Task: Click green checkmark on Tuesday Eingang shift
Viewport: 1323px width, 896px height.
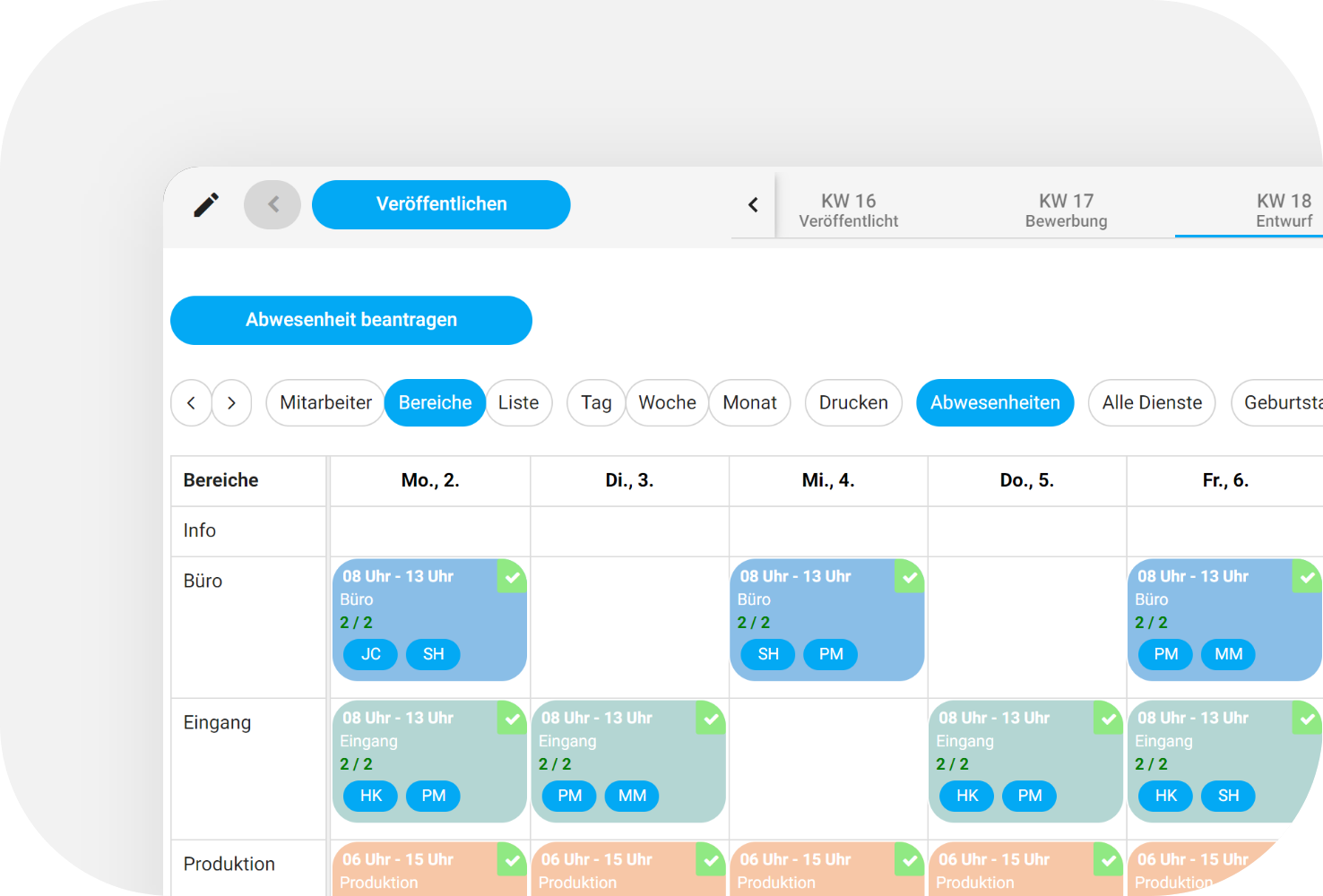Action: [x=711, y=719]
